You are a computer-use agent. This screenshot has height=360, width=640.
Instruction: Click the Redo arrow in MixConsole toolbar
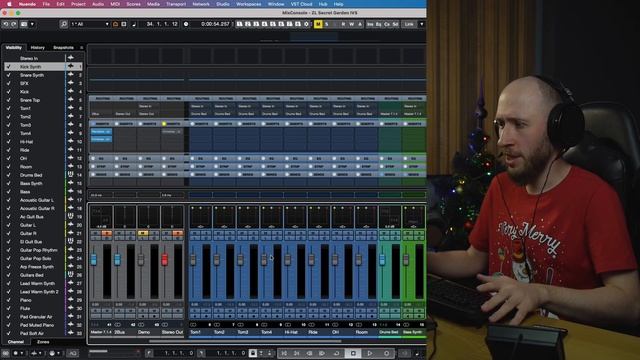(x=14, y=24)
